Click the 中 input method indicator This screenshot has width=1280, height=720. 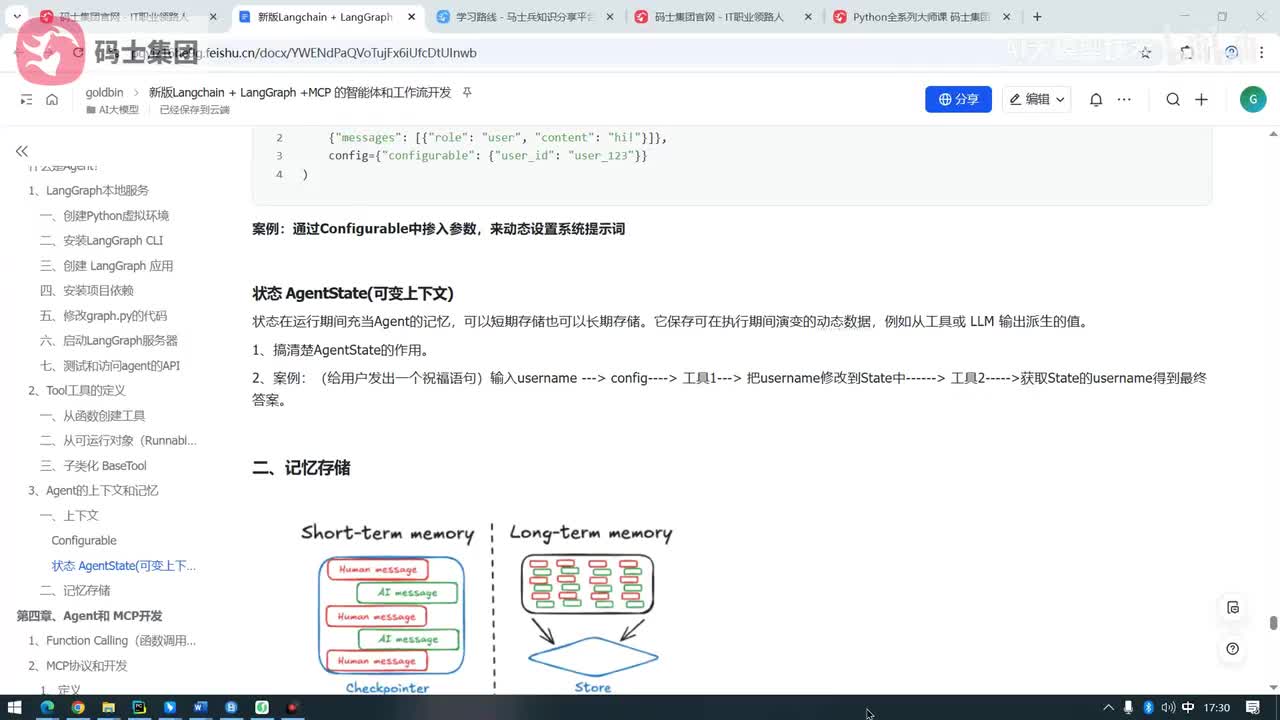tap(1187, 708)
